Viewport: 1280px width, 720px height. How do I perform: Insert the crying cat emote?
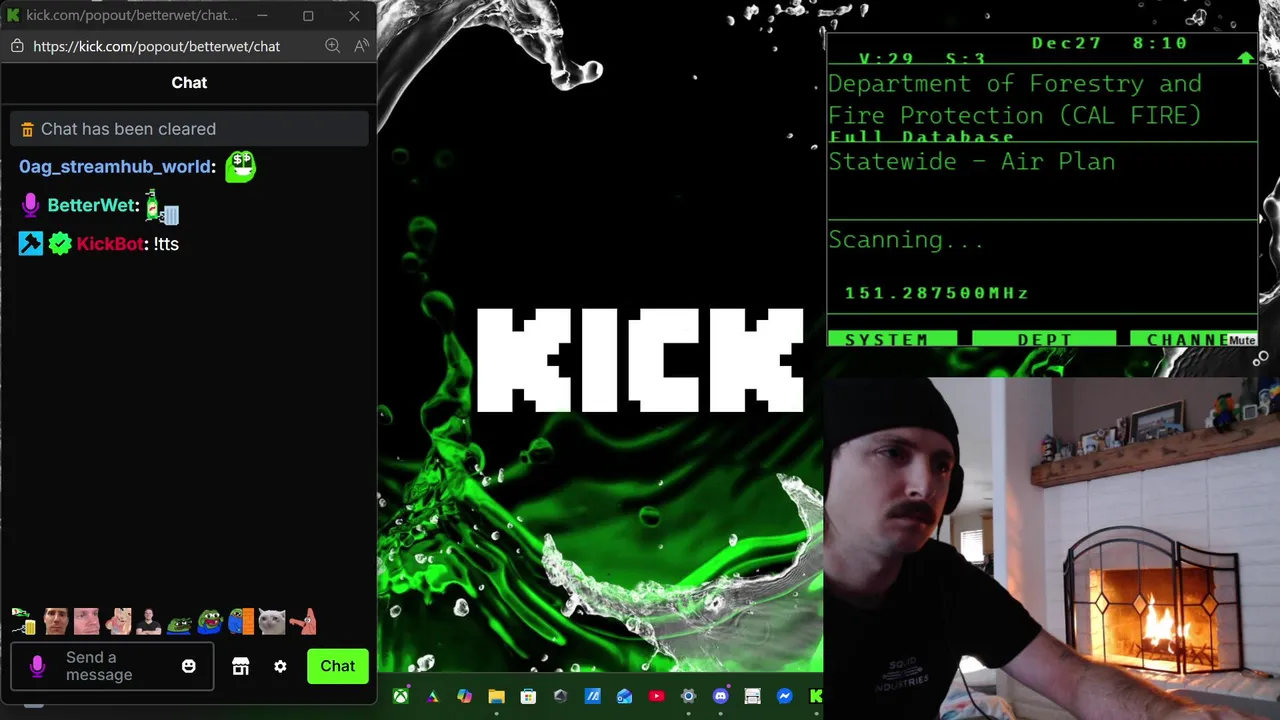(272, 622)
